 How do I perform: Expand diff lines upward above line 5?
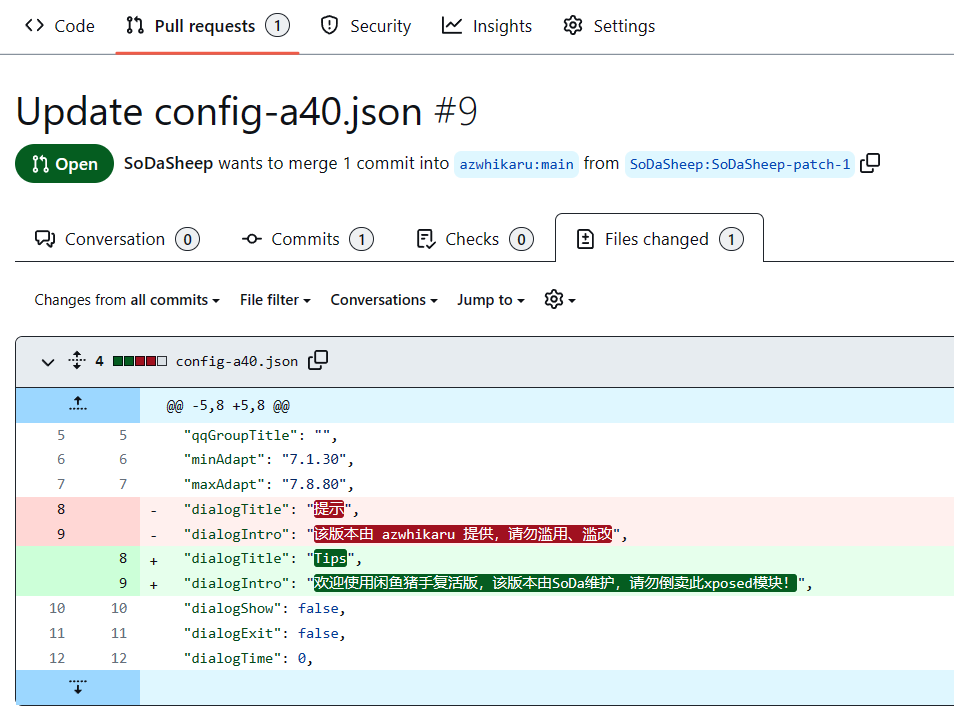coord(78,405)
